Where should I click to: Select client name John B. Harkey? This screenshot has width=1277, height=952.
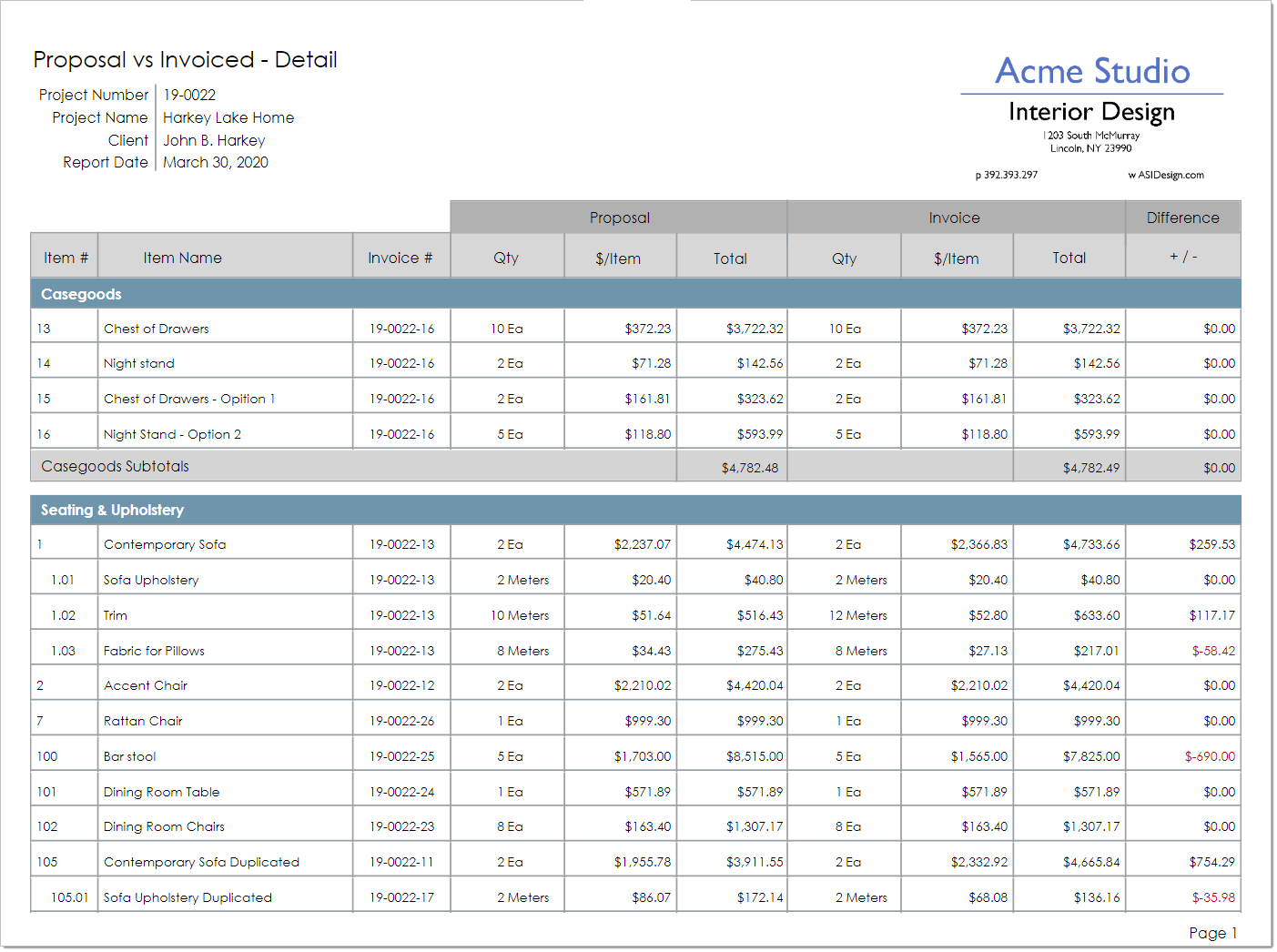point(214,140)
